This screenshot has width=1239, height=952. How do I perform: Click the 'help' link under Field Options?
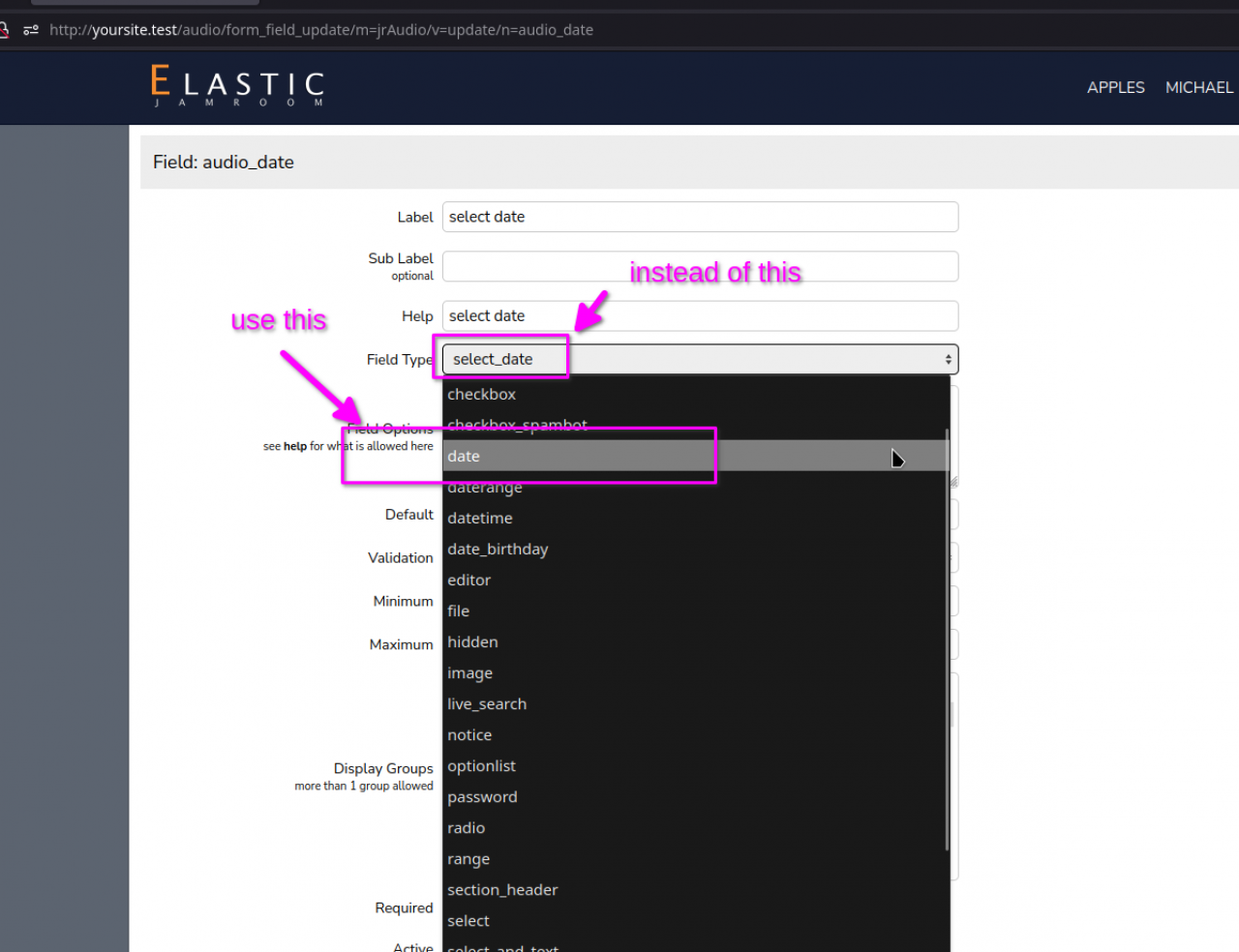(295, 447)
